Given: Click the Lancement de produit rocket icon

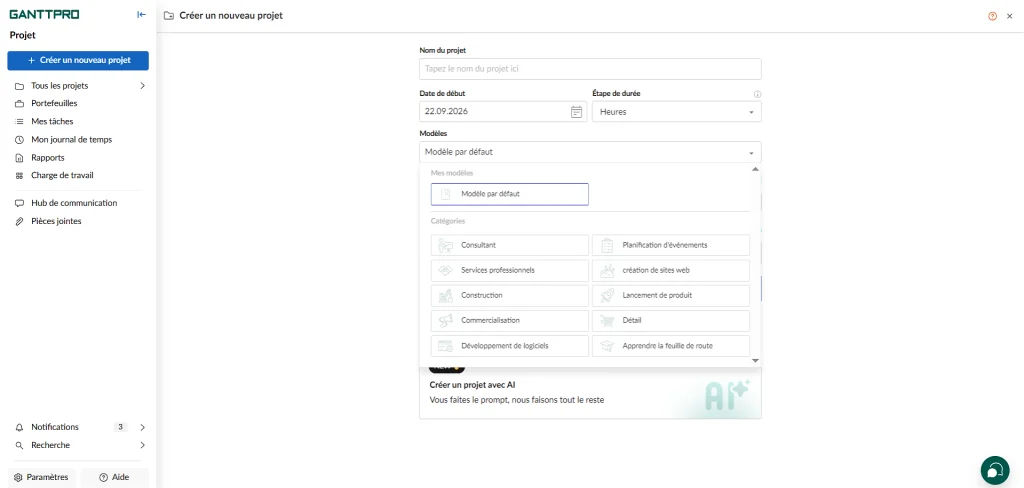Looking at the screenshot, I should pos(607,296).
